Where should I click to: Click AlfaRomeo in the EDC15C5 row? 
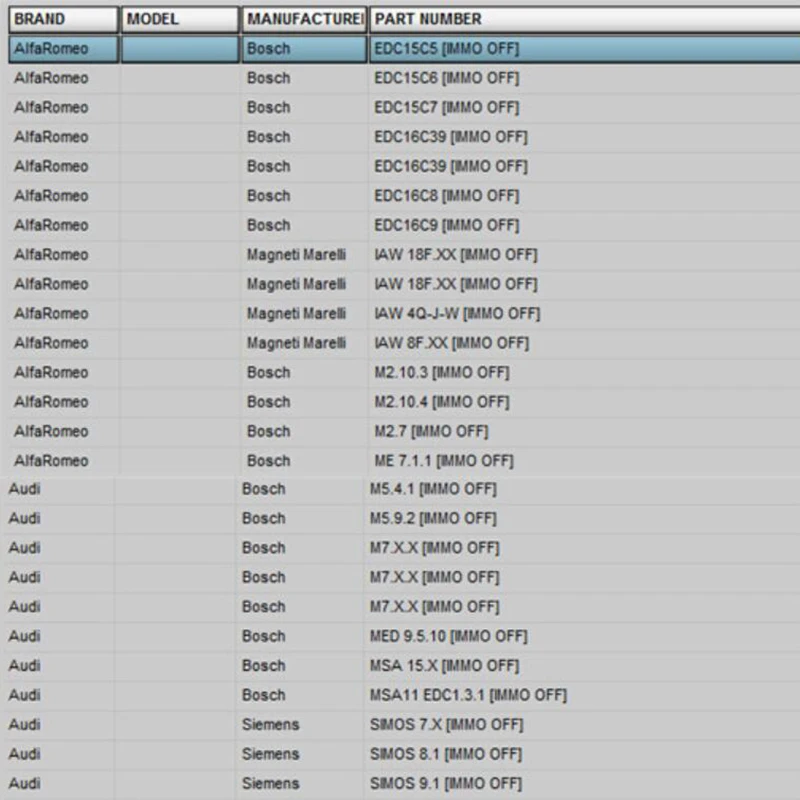point(51,49)
